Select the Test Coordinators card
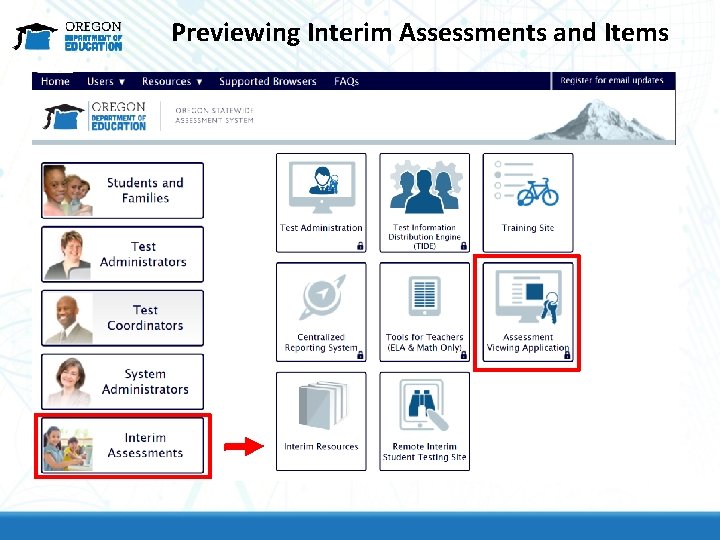 (123, 318)
